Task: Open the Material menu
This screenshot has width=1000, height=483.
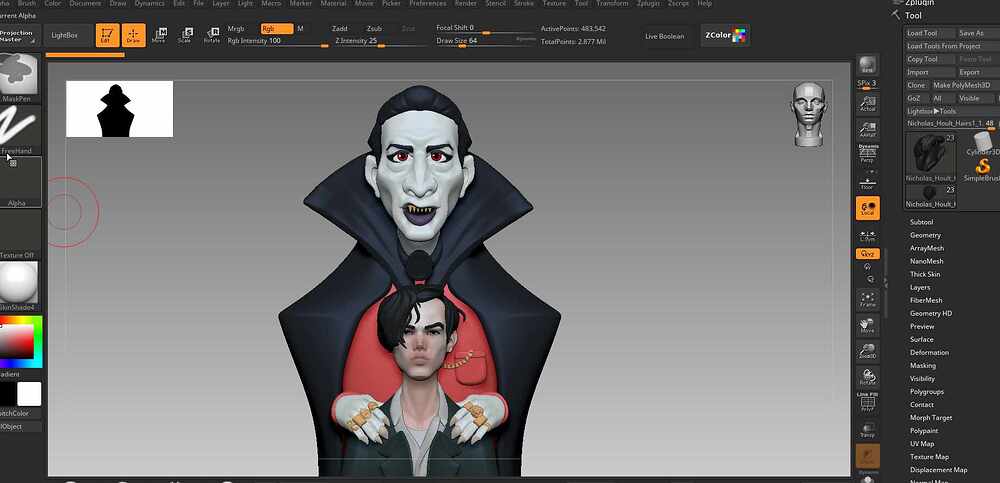Action: (x=334, y=3)
